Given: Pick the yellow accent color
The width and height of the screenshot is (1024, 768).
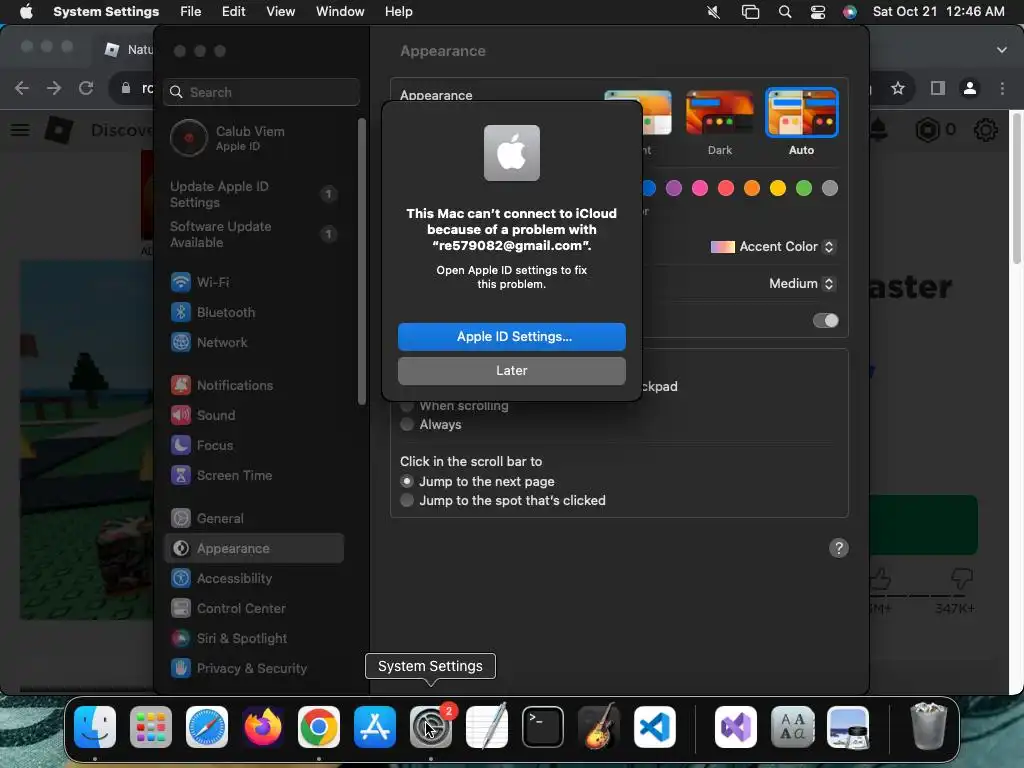Looking at the screenshot, I should [778, 189].
